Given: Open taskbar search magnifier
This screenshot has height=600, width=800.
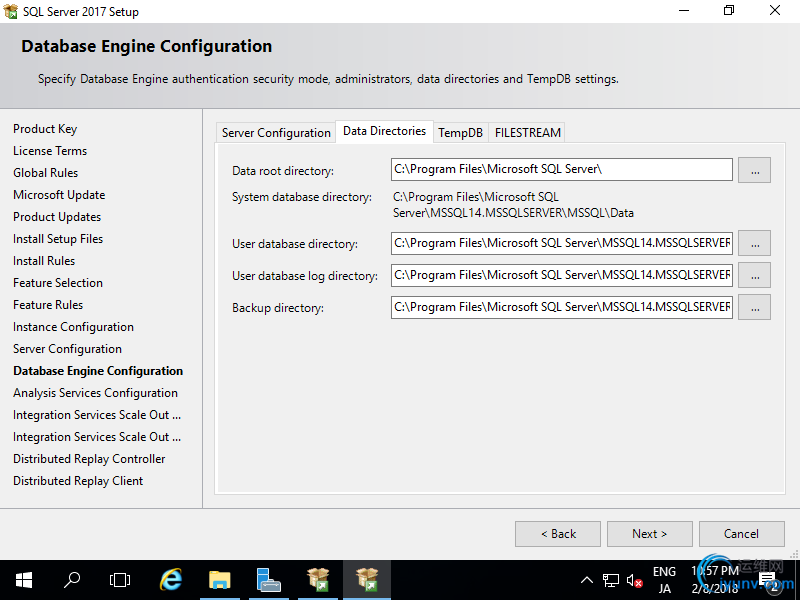Looking at the screenshot, I should (x=71, y=580).
